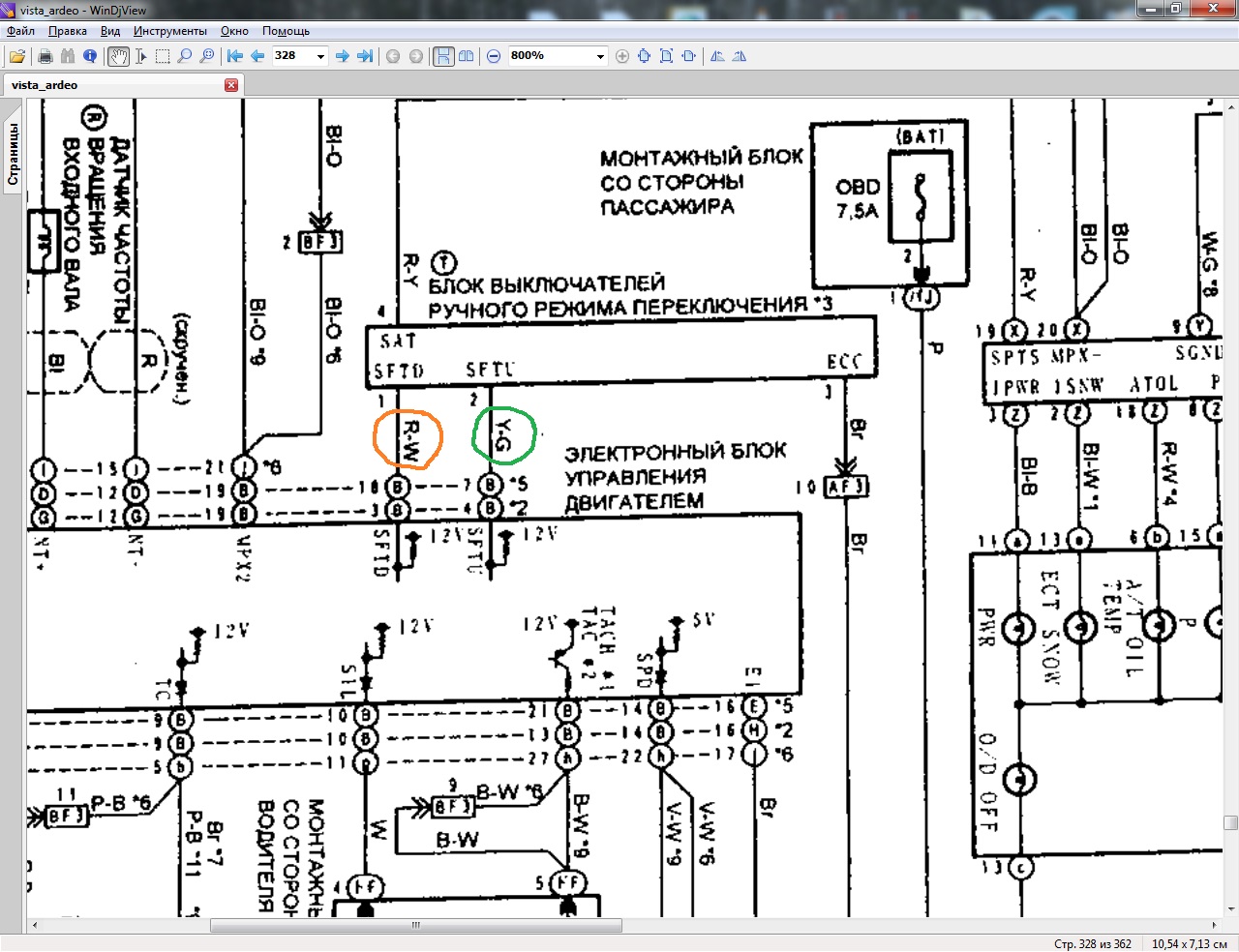1239x952 pixels.
Task: Close the vista_ardeo document tab
Action: pyautogui.click(x=231, y=85)
